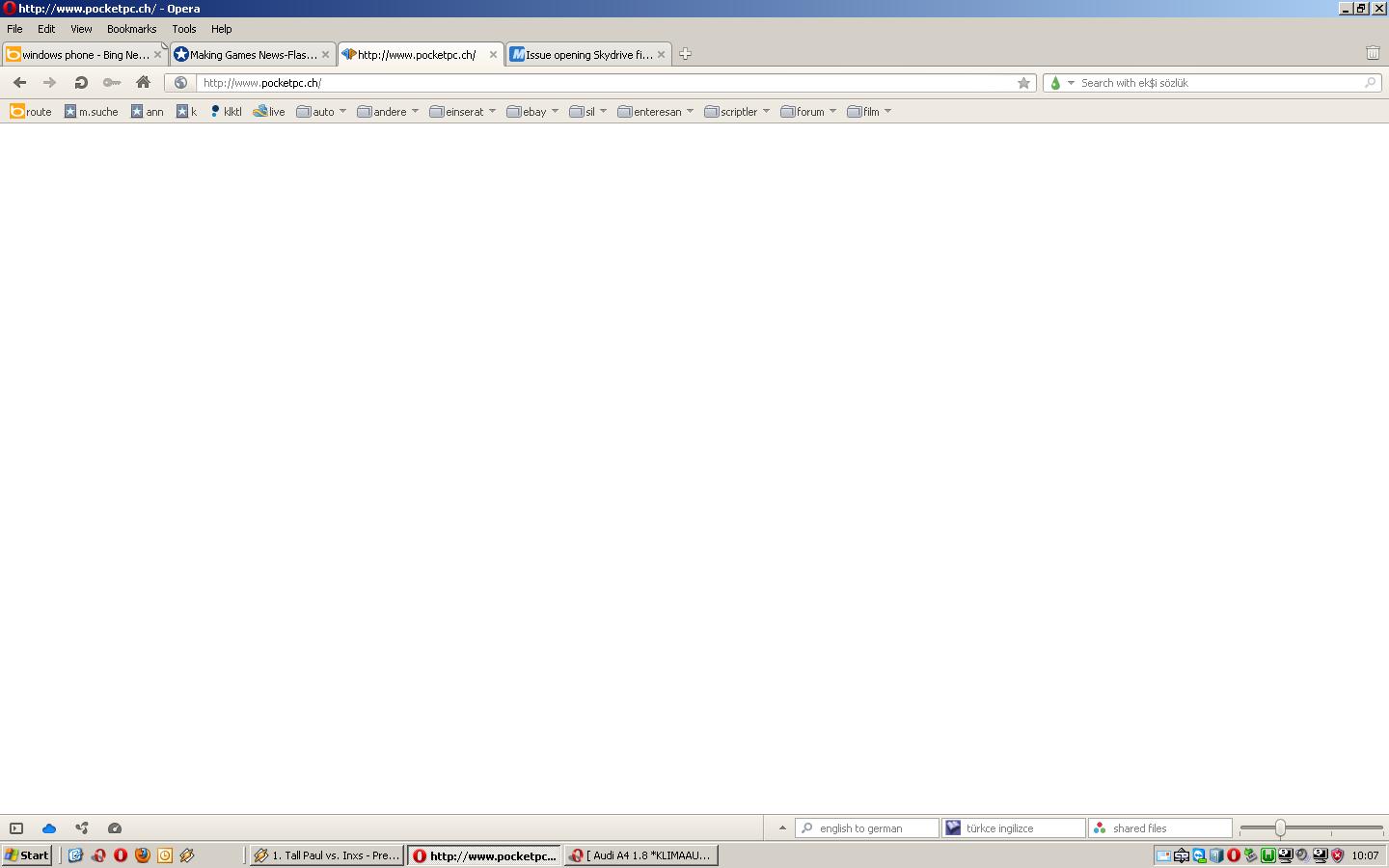Open the Edit menu

46,29
